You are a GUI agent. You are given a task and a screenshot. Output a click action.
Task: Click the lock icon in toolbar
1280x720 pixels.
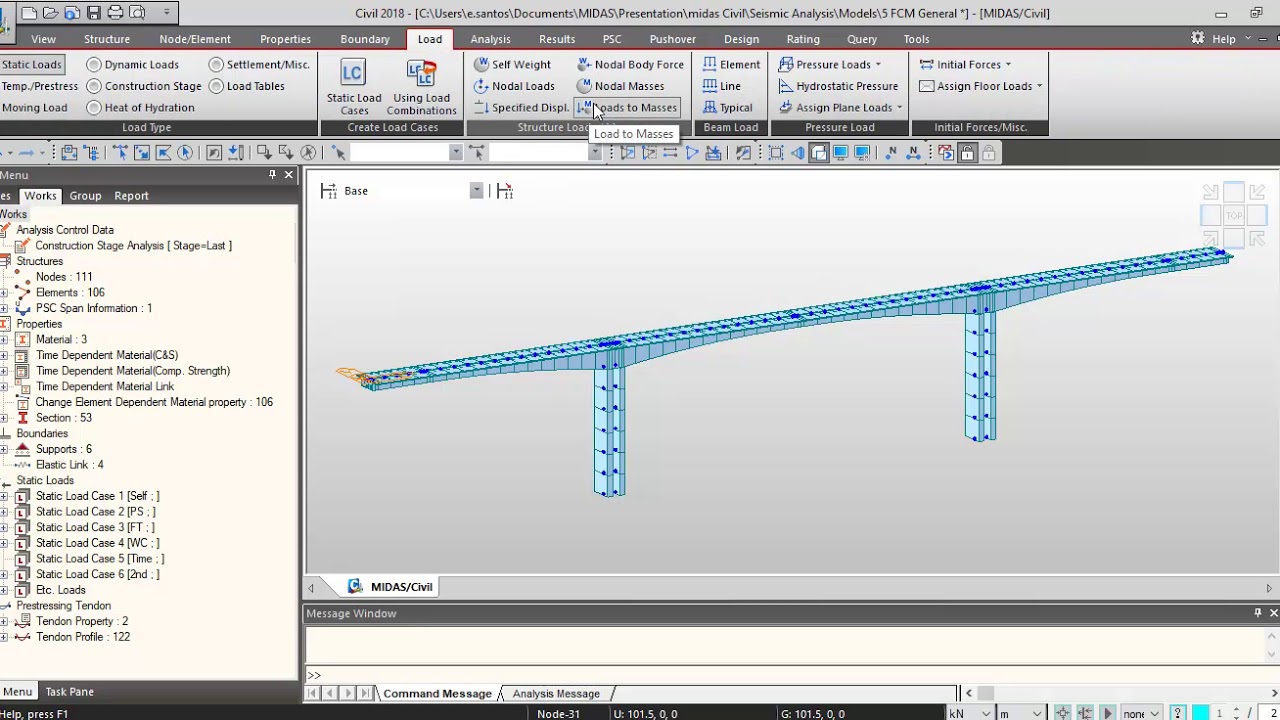click(967, 152)
